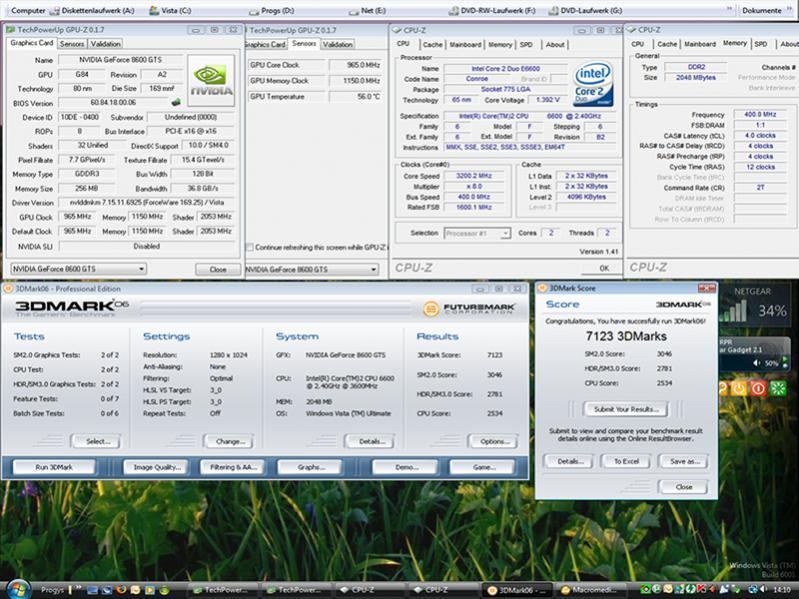Click the NVIDIA logo in GPU-Z

tap(211, 80)
